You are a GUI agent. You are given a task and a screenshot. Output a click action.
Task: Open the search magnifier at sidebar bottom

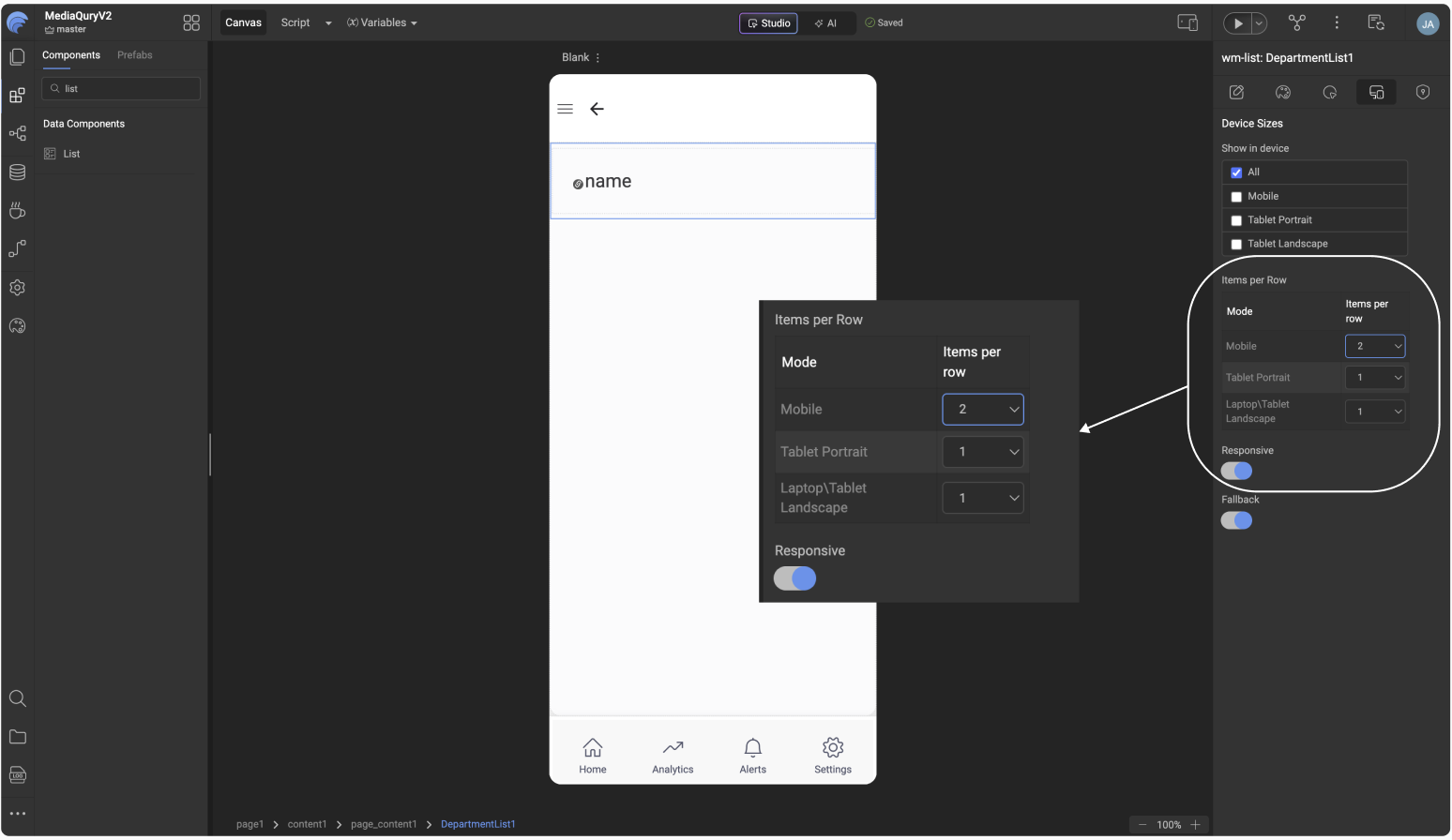(x=17, y=698)
